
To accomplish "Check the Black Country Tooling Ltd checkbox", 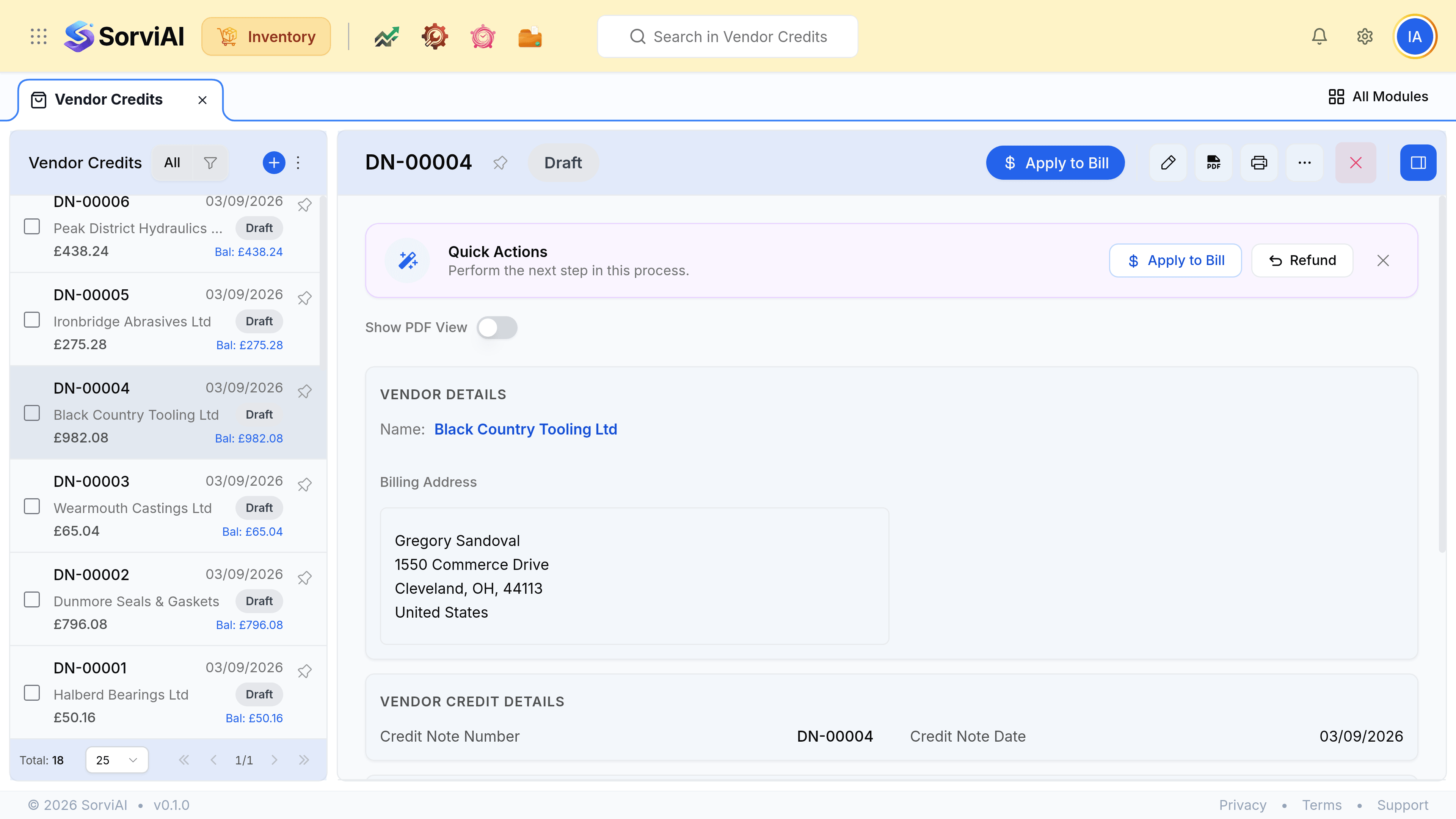I will [31, 413].
